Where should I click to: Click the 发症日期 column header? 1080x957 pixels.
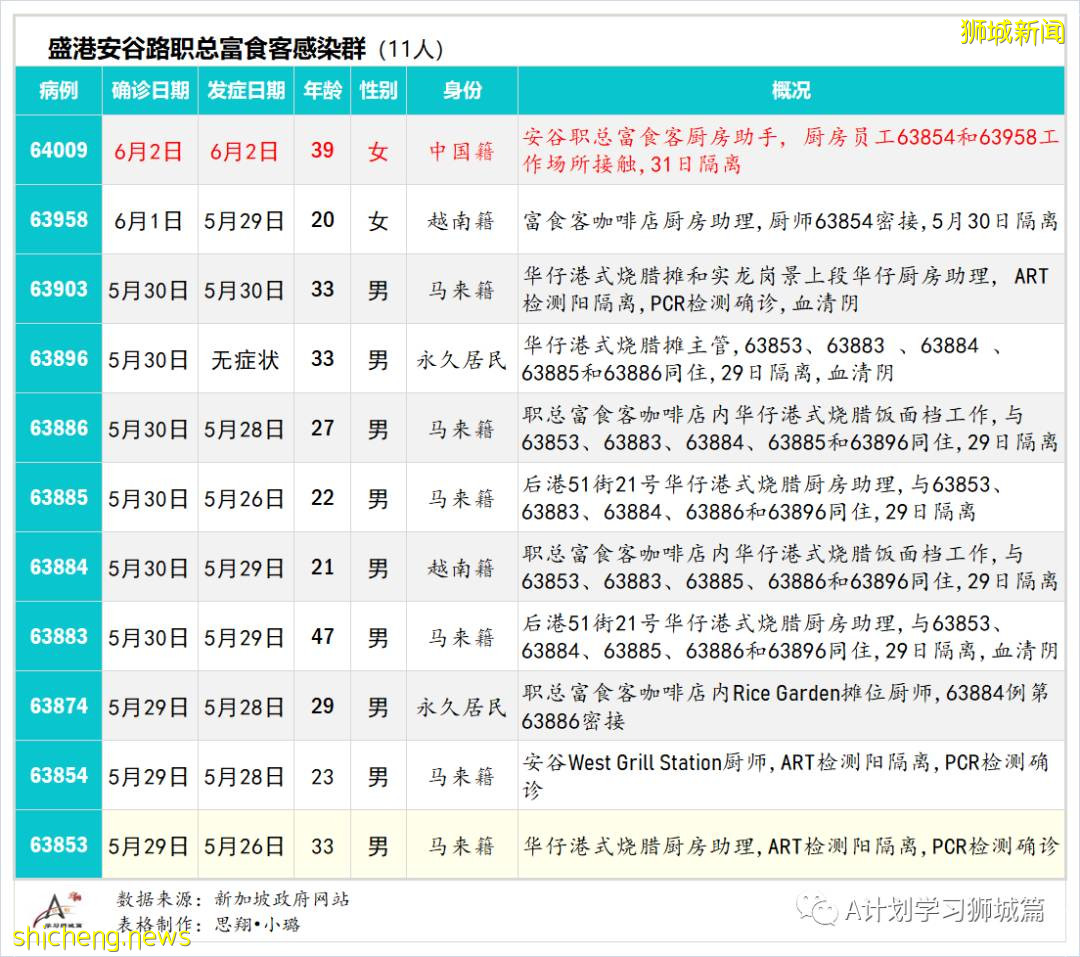click(x=246, y=91)
